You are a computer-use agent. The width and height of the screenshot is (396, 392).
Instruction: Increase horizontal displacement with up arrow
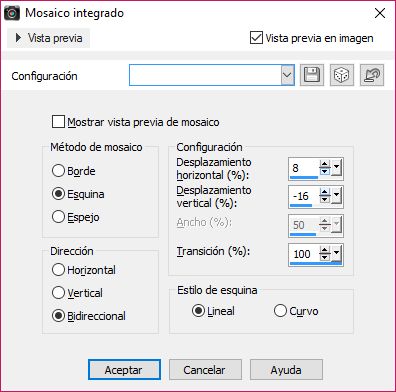(324, 164)
